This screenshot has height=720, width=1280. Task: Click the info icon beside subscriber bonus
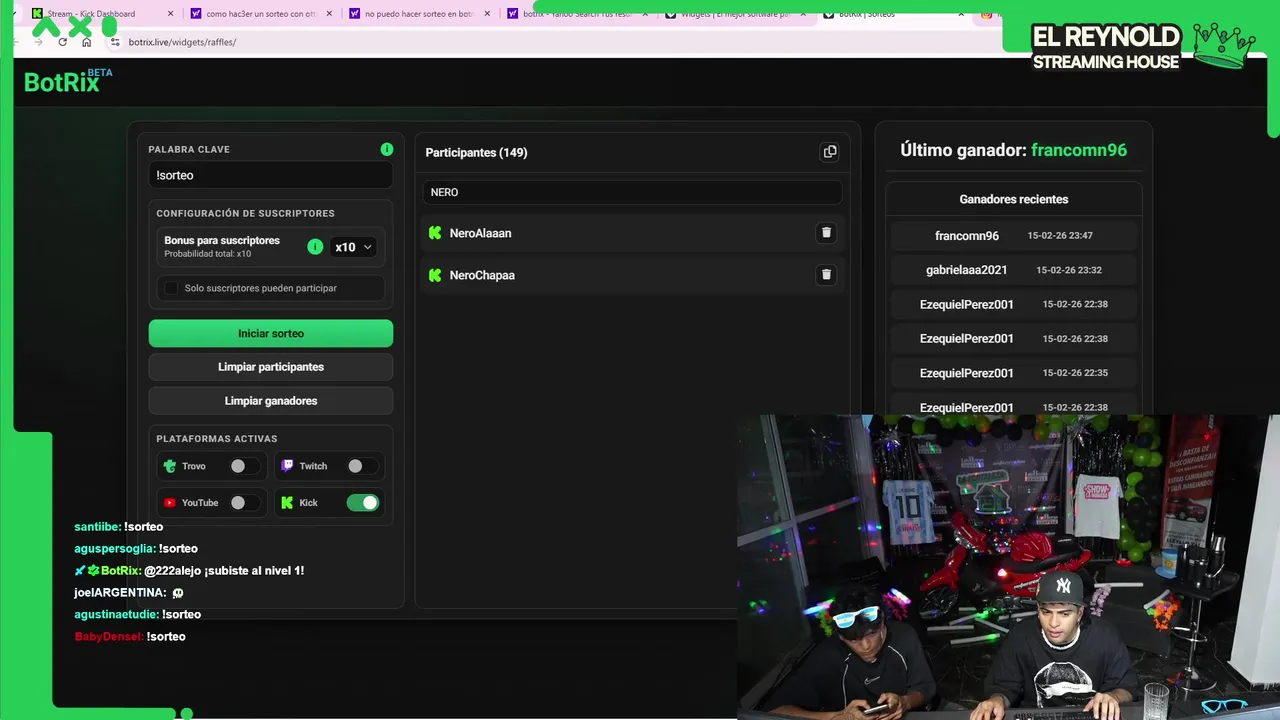tap(315, 247)
